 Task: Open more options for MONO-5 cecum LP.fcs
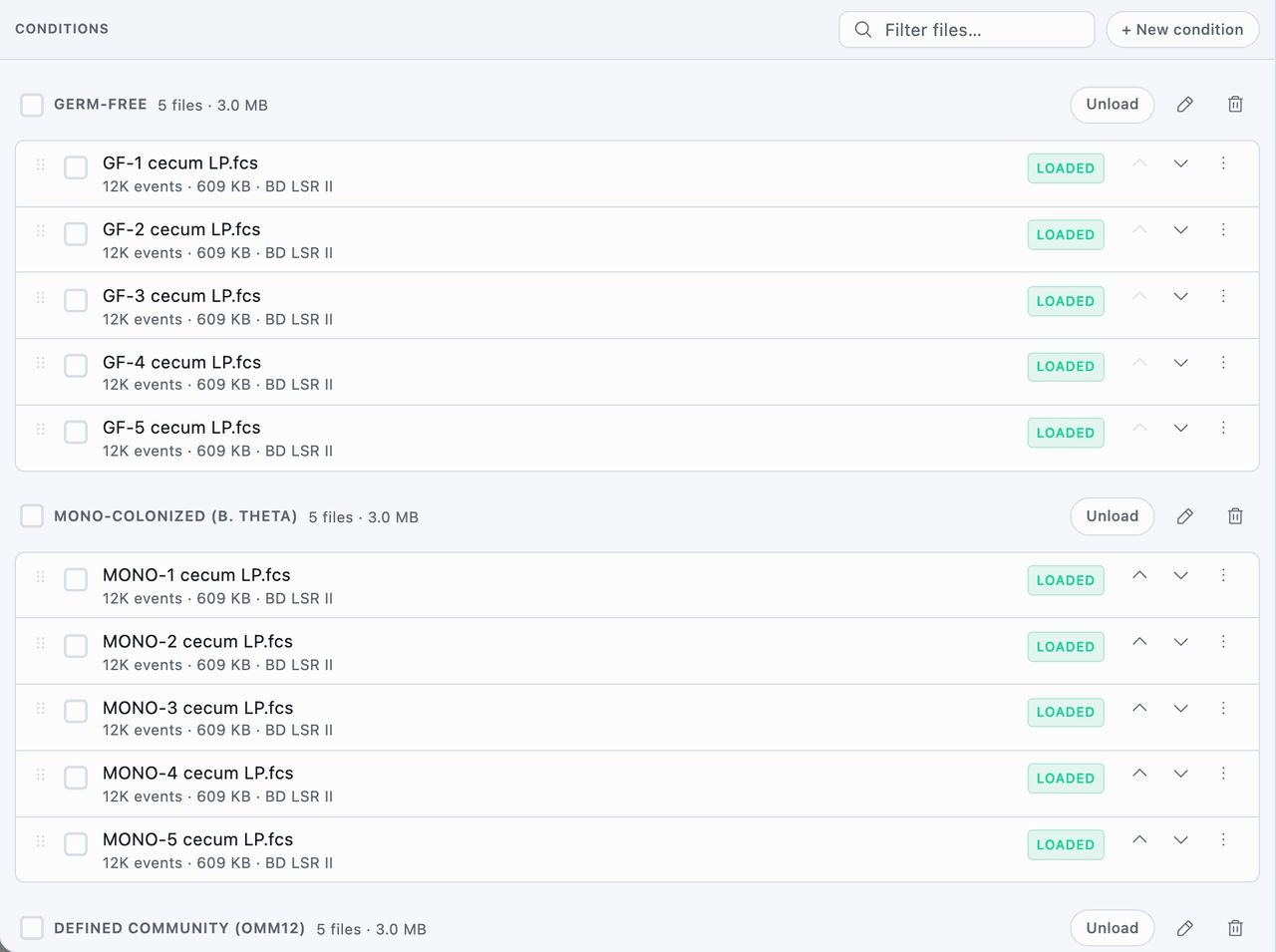click(x=1223, y=840)
